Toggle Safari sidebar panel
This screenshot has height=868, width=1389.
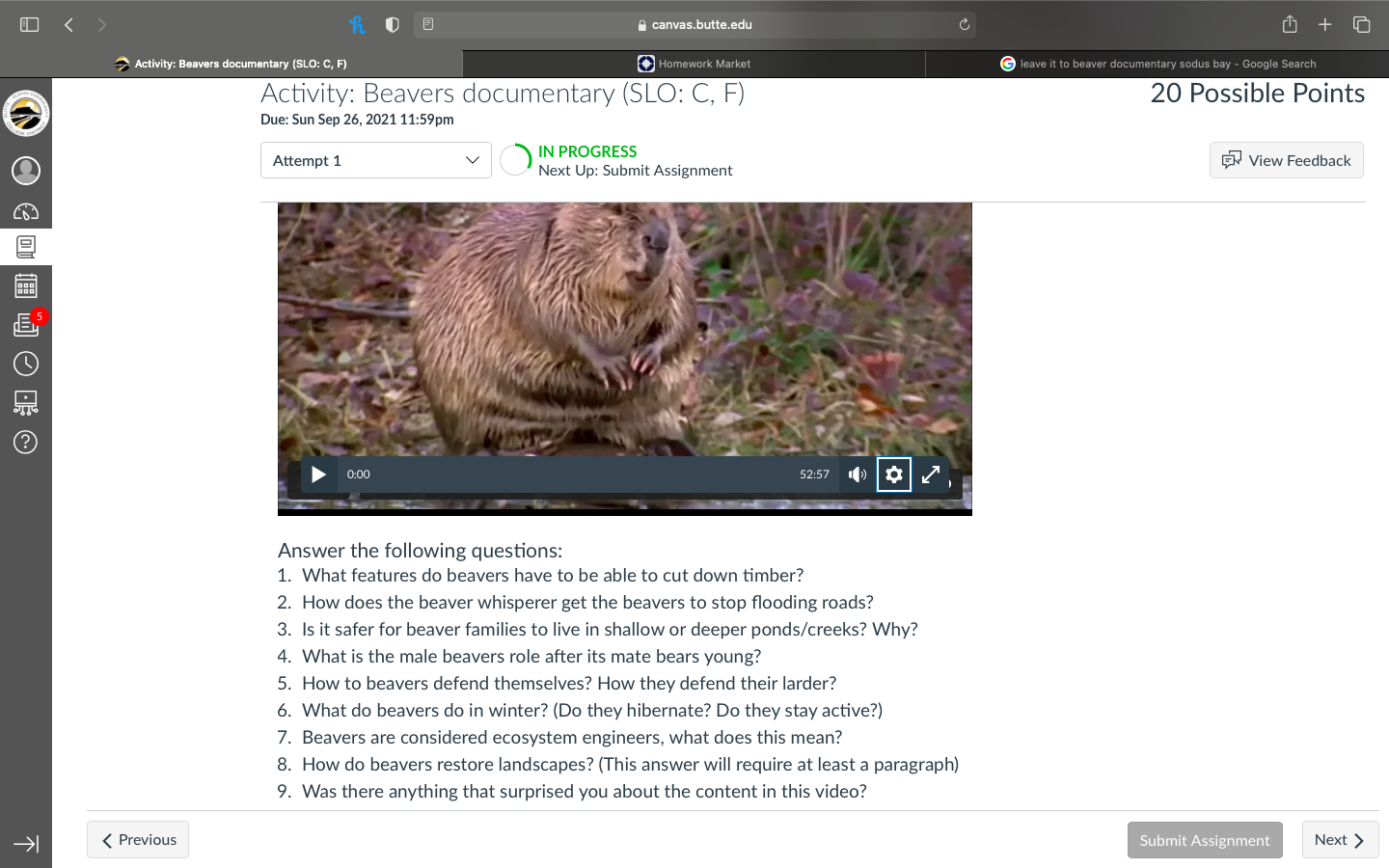(30, 24)
